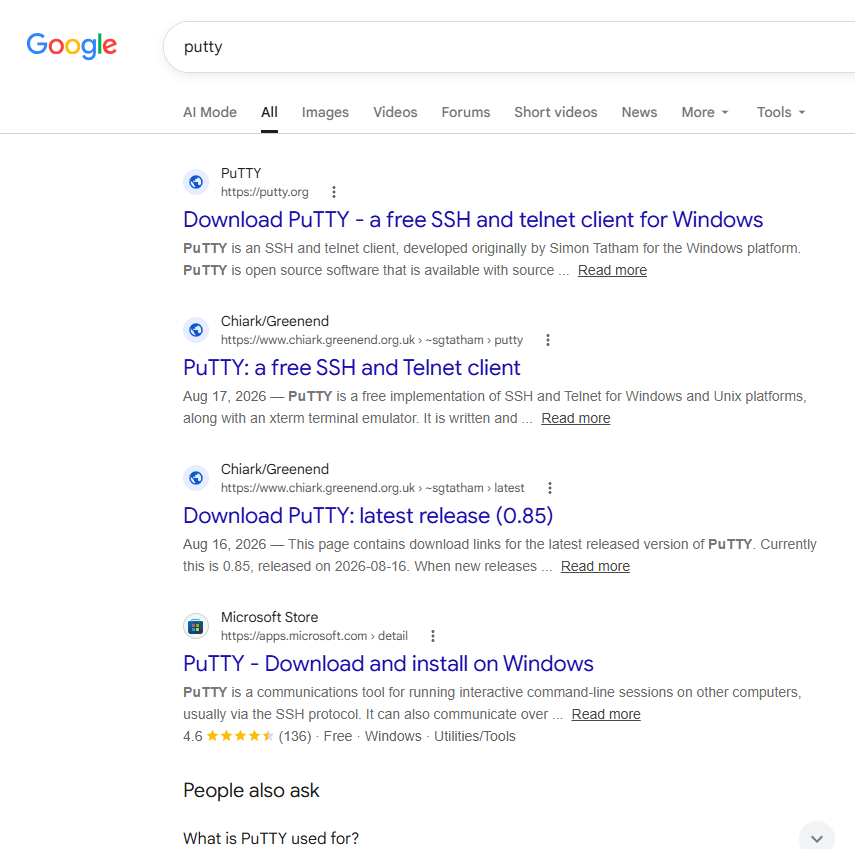
Task: Open the Forums tab
Action: tap(466, 112)
